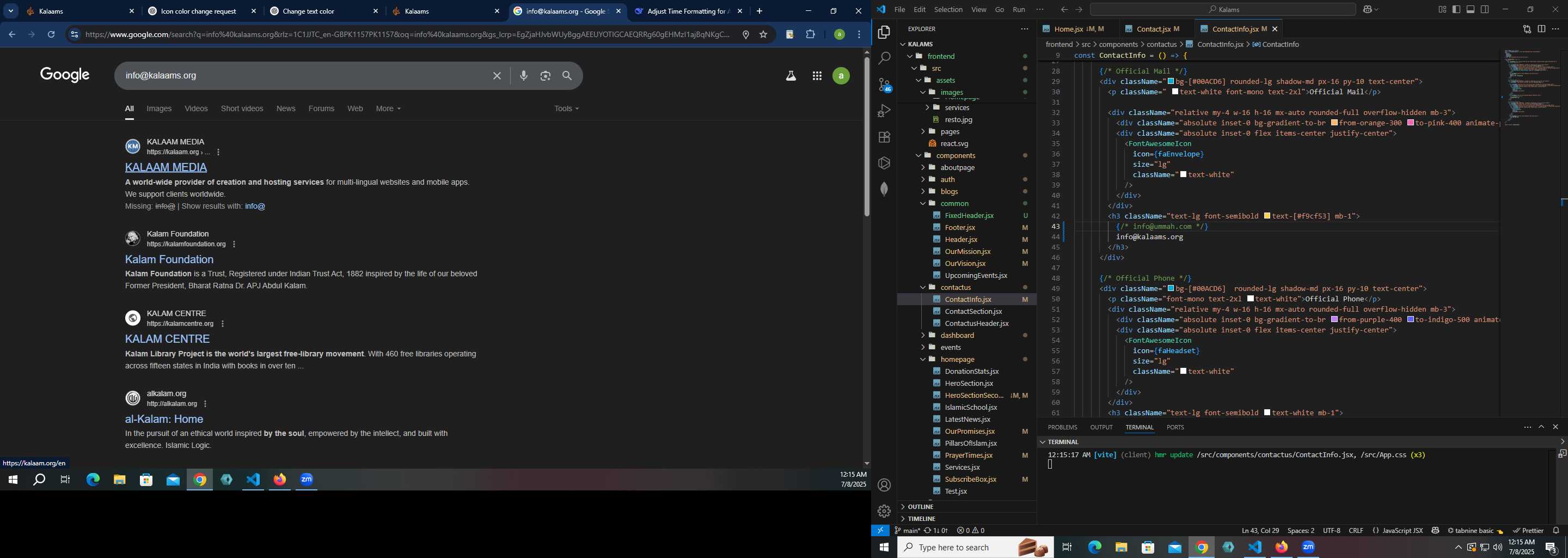Image resolution: width=1568 pixels, height=558 pixels.
Task: View site information icon in address bar
Action: [74, 35]
